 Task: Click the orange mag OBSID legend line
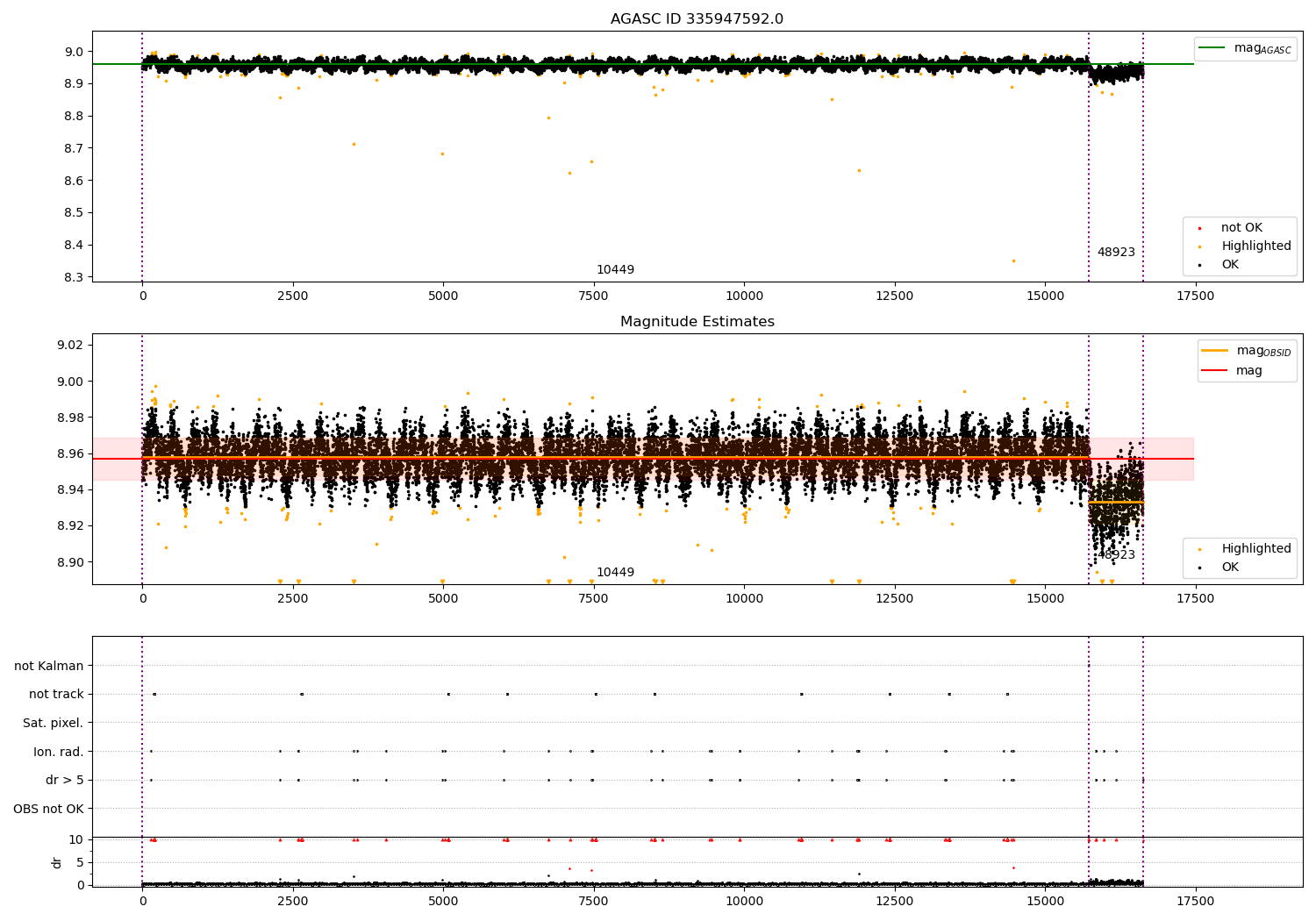coord(1215,351)
